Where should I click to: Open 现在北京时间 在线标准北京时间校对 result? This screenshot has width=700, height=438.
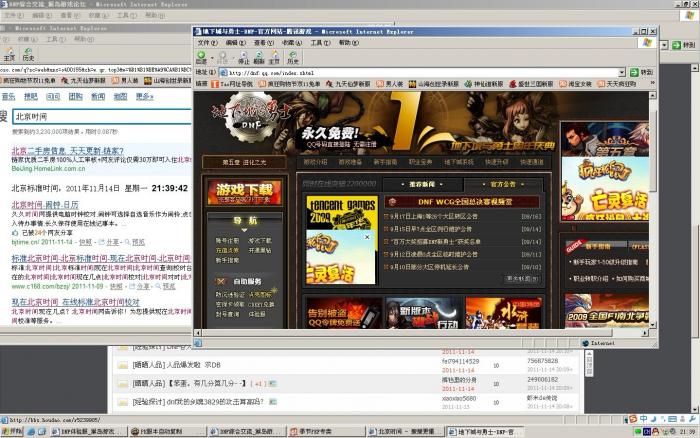tap(76, 302)
